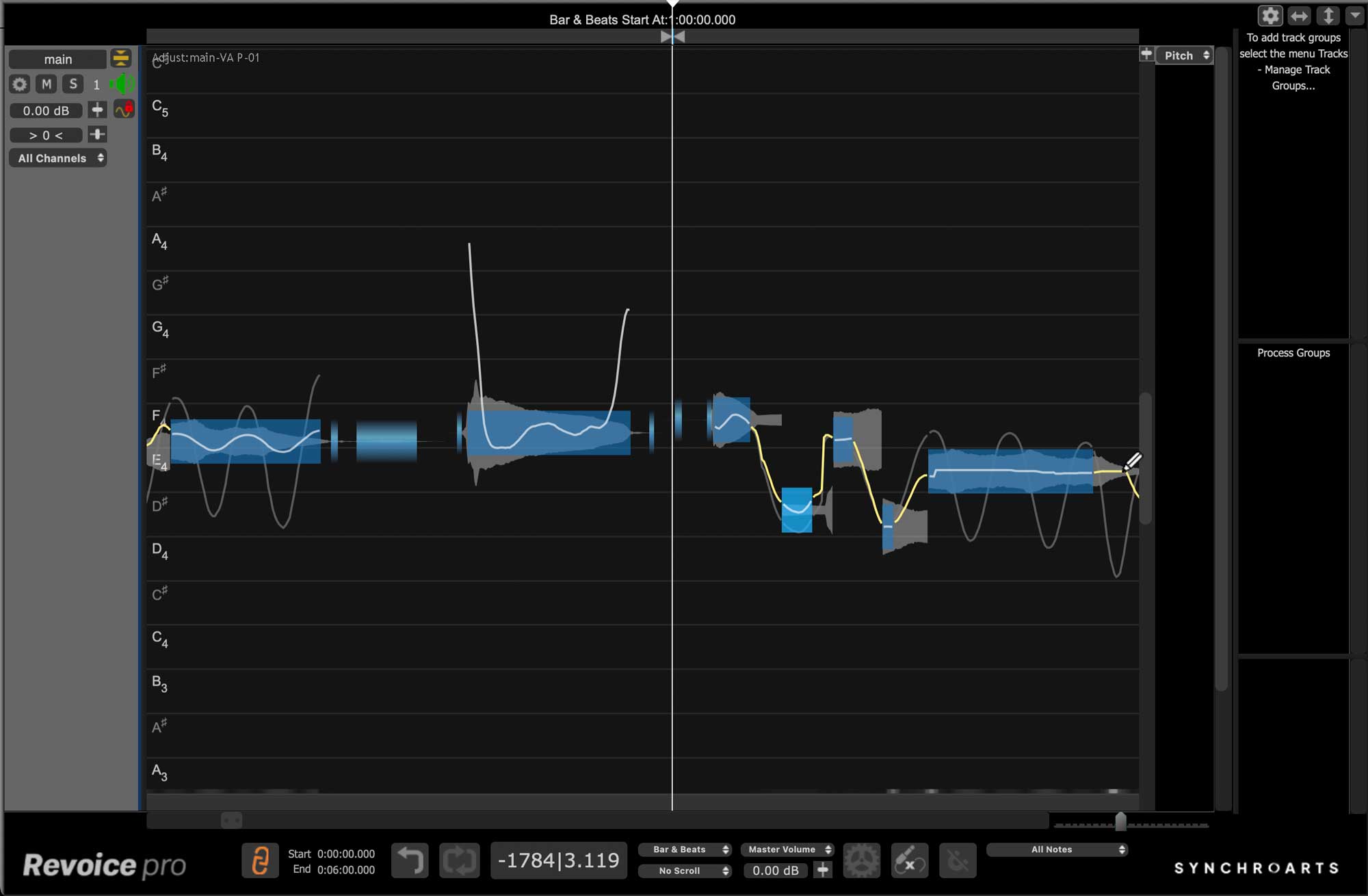The width and height of the screenshot is (1368, 896).
Task: Edit master volume 0.00 dB field
Action: pos(775,871)
